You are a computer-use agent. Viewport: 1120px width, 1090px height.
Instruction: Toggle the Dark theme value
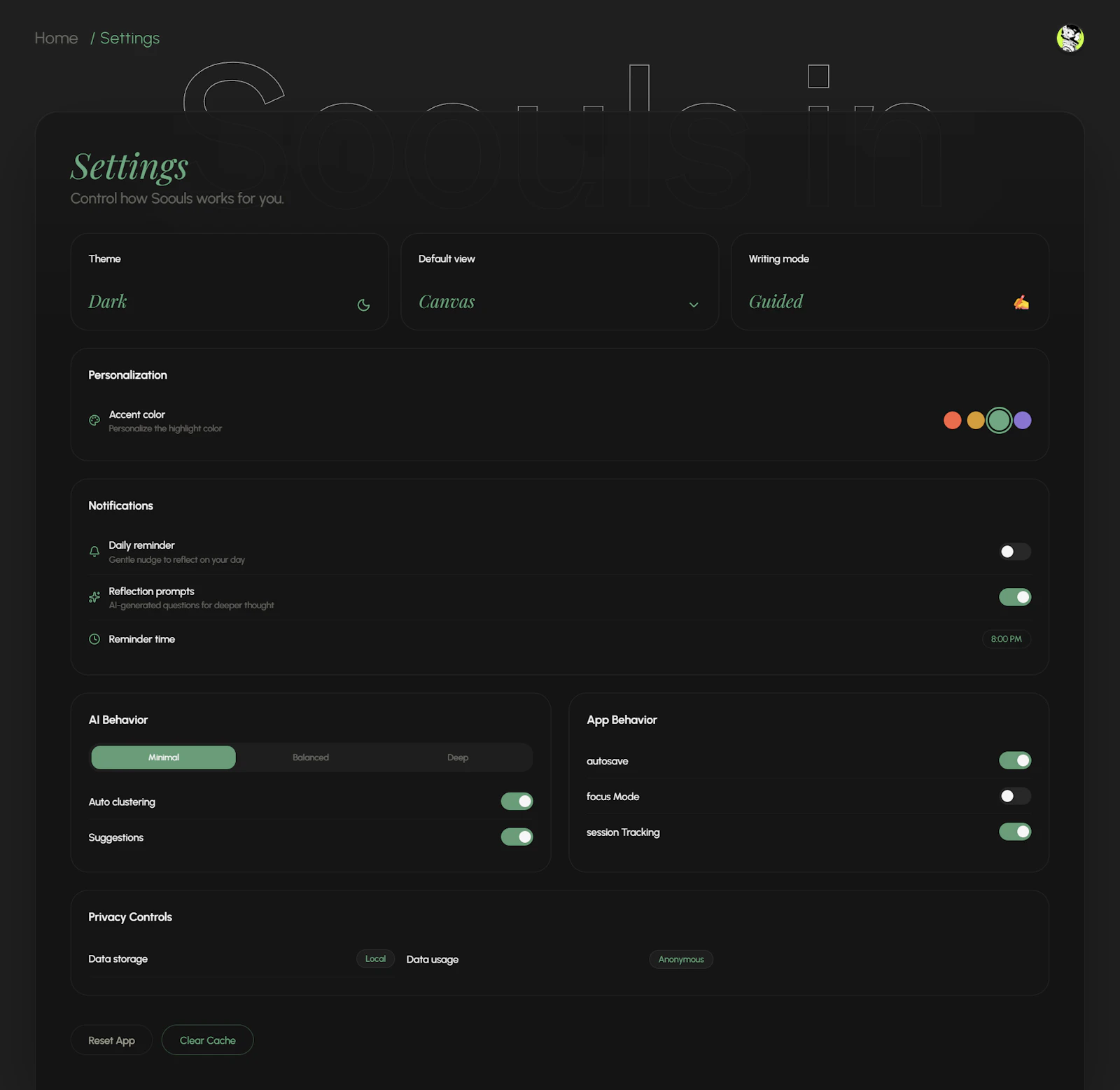(x=108, y=302)
